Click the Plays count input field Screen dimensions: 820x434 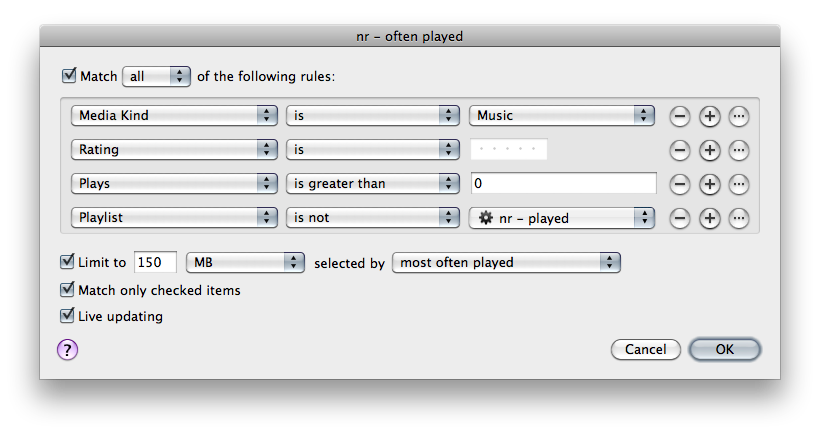click(x=563, y=184)
